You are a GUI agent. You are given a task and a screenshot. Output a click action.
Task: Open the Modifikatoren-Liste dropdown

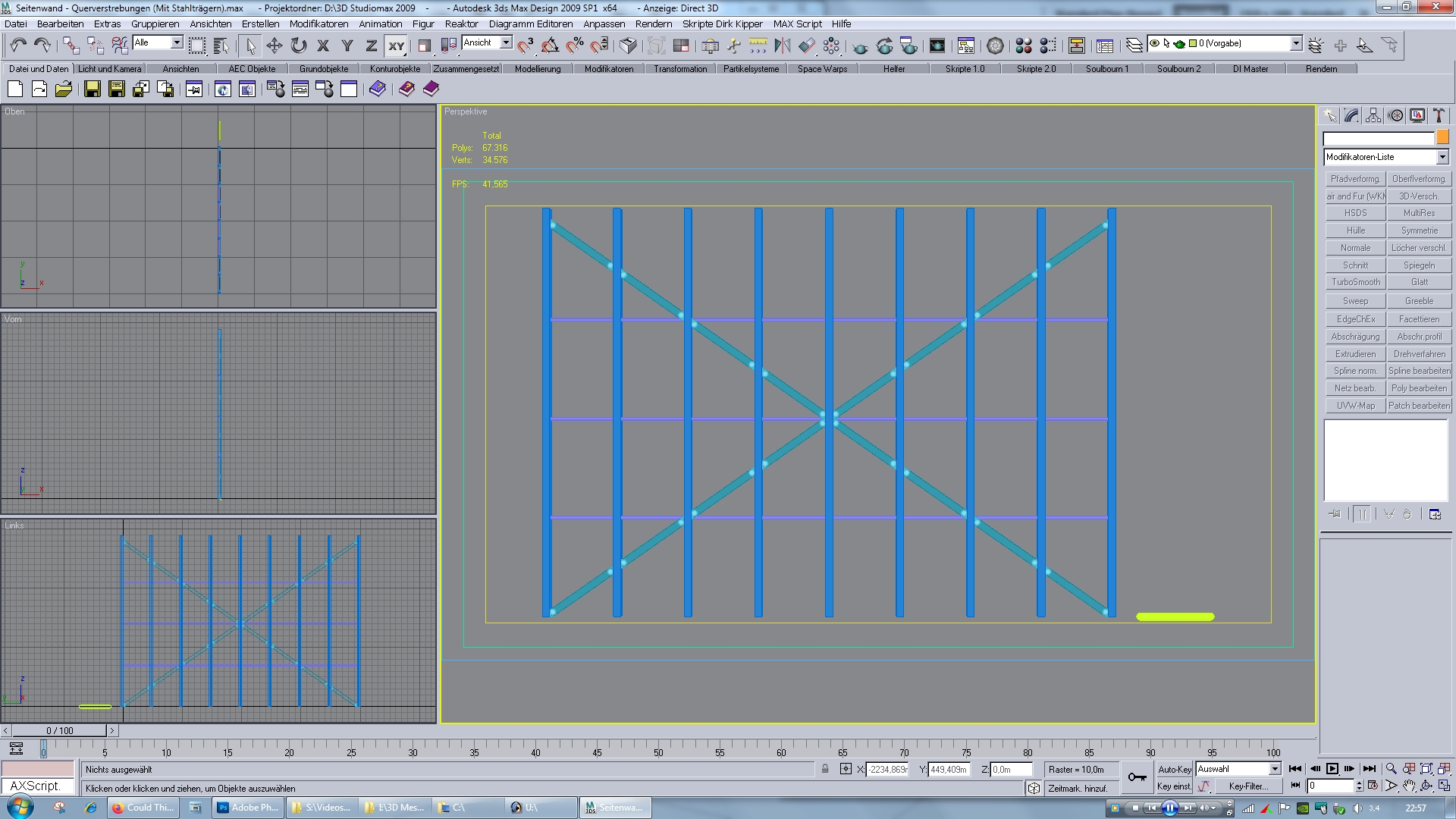(x=1442, y=157)
